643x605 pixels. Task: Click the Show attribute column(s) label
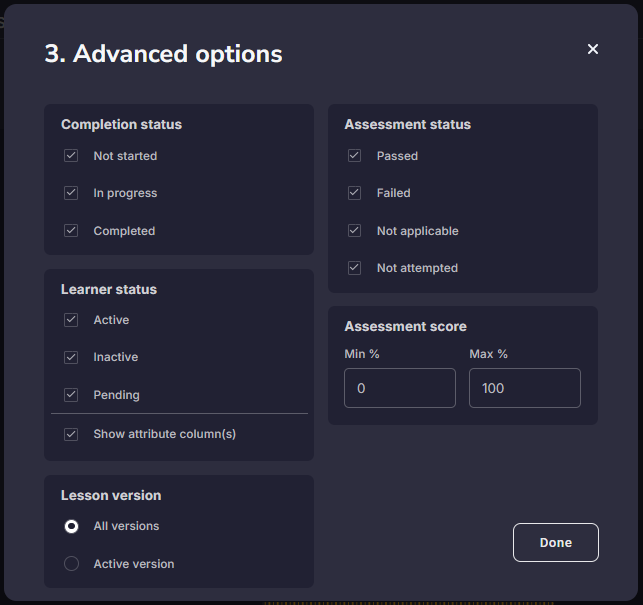point(165,434)
